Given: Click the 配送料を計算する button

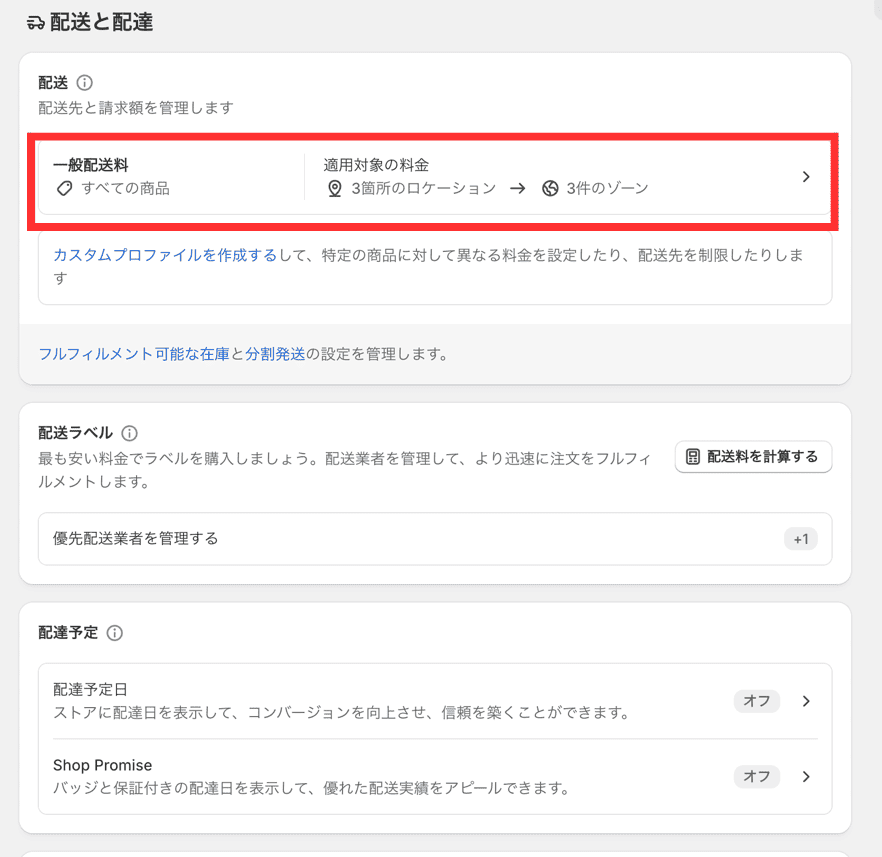Looking at the screenshot, I should pyautogui.click(x=753, y=456).
